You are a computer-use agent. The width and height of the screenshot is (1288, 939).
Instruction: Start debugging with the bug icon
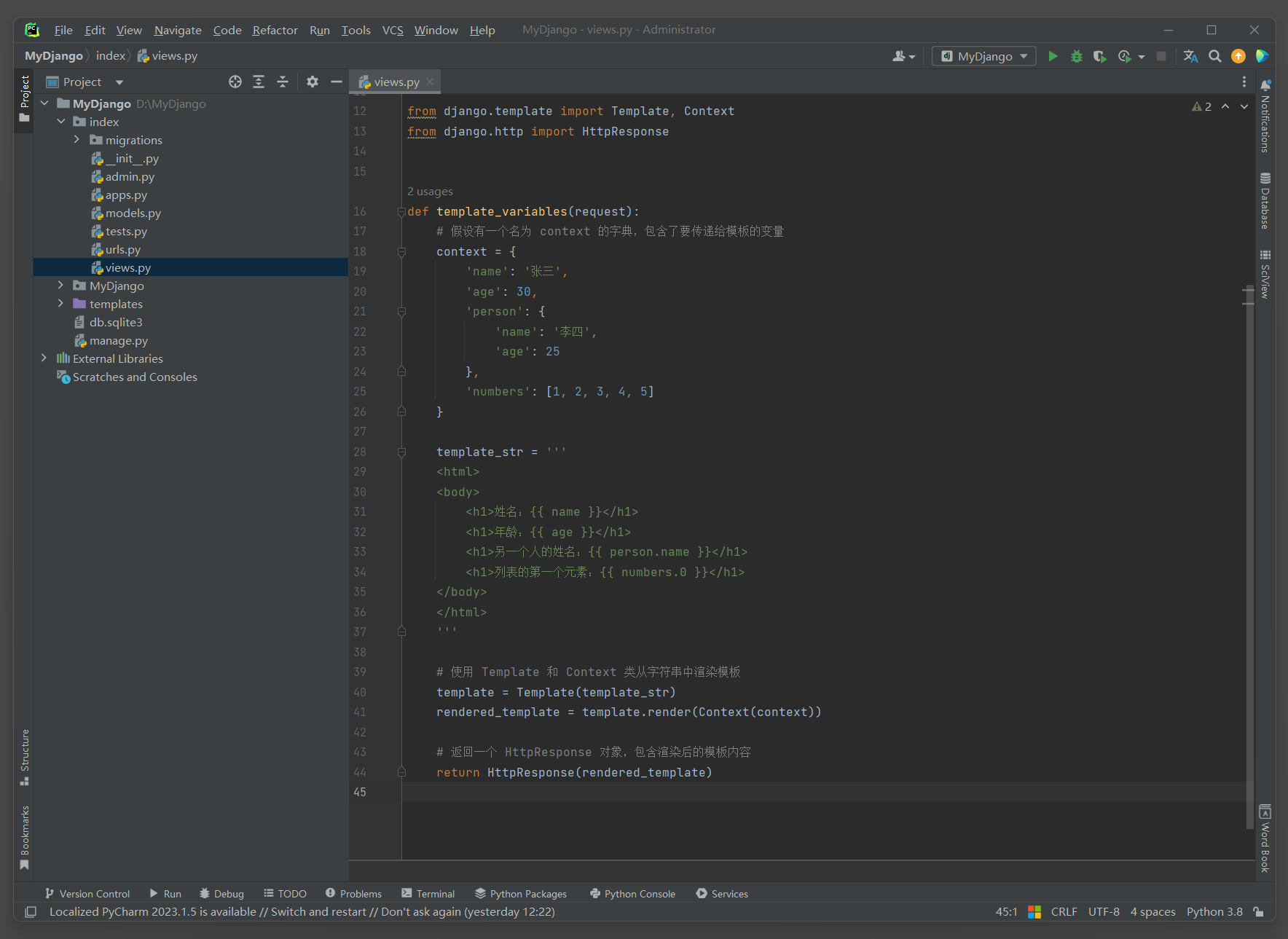(x=1076, y=56)
